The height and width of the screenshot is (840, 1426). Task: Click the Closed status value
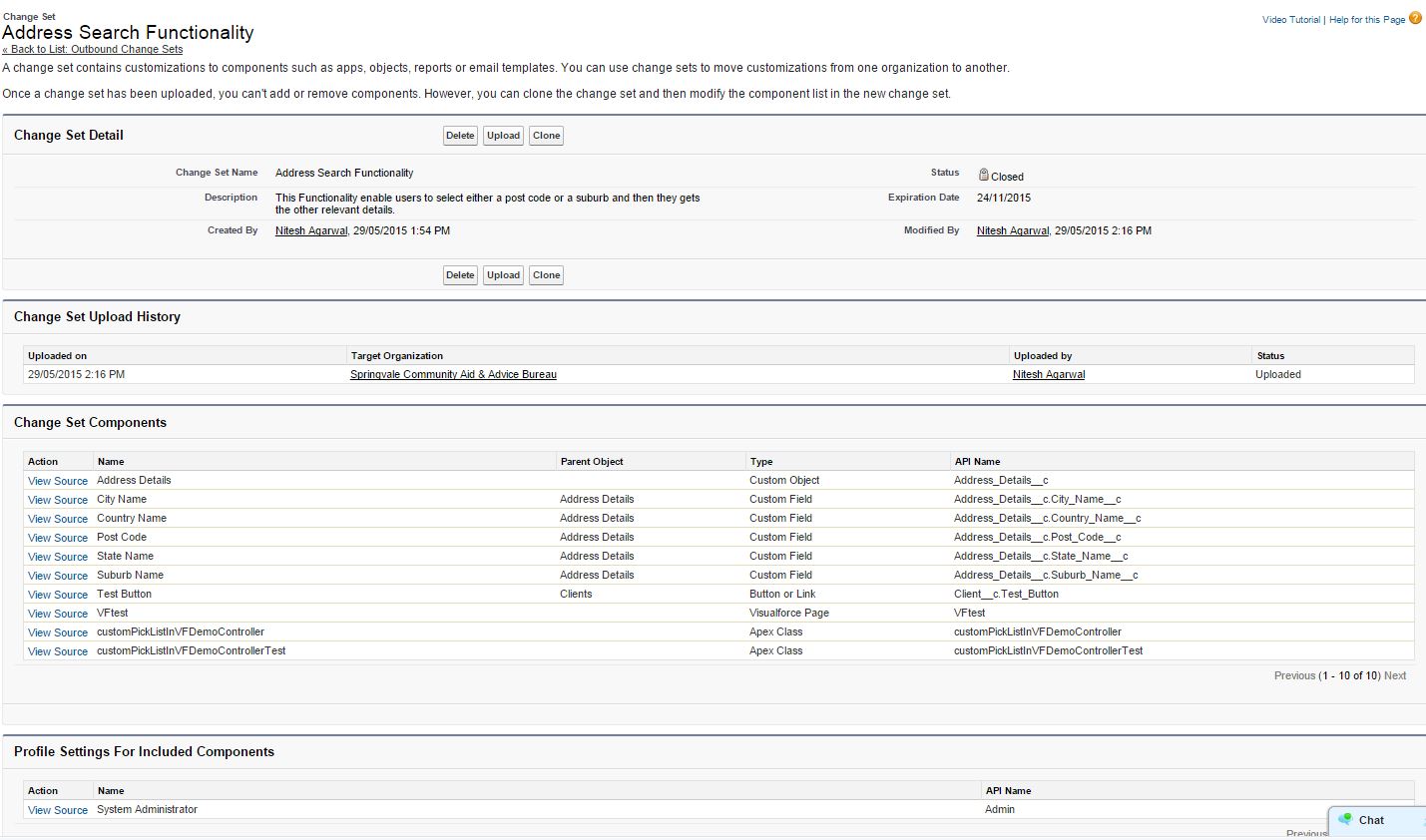coord(1007,177)
